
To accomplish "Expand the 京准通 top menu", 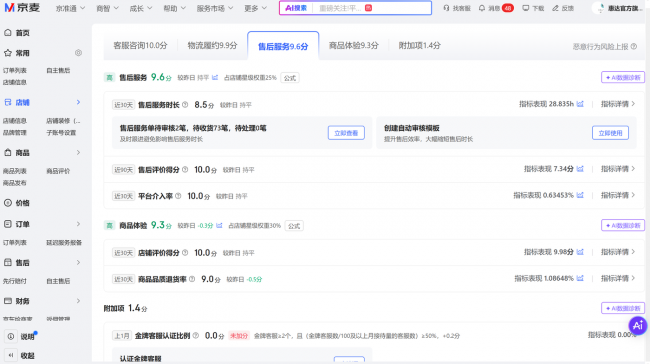I will tap(70, 8).
